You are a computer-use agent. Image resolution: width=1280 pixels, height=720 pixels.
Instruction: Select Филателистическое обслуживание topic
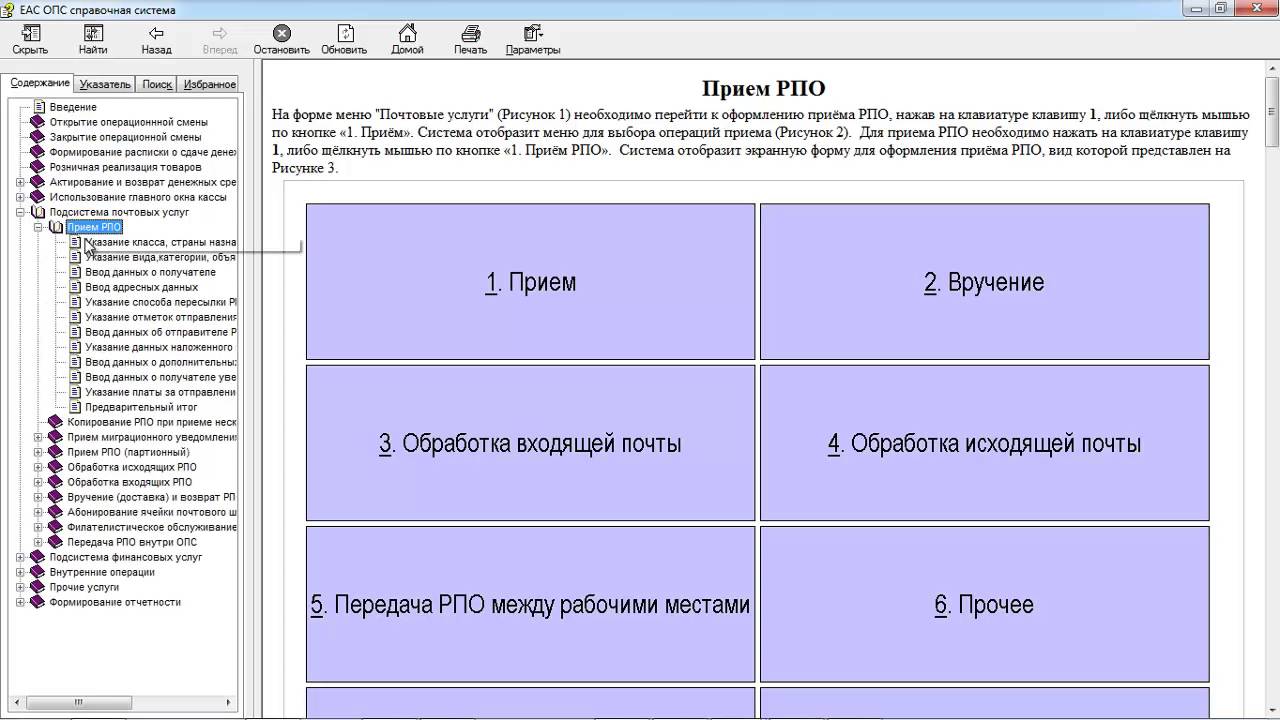click(x=152, y=527)
